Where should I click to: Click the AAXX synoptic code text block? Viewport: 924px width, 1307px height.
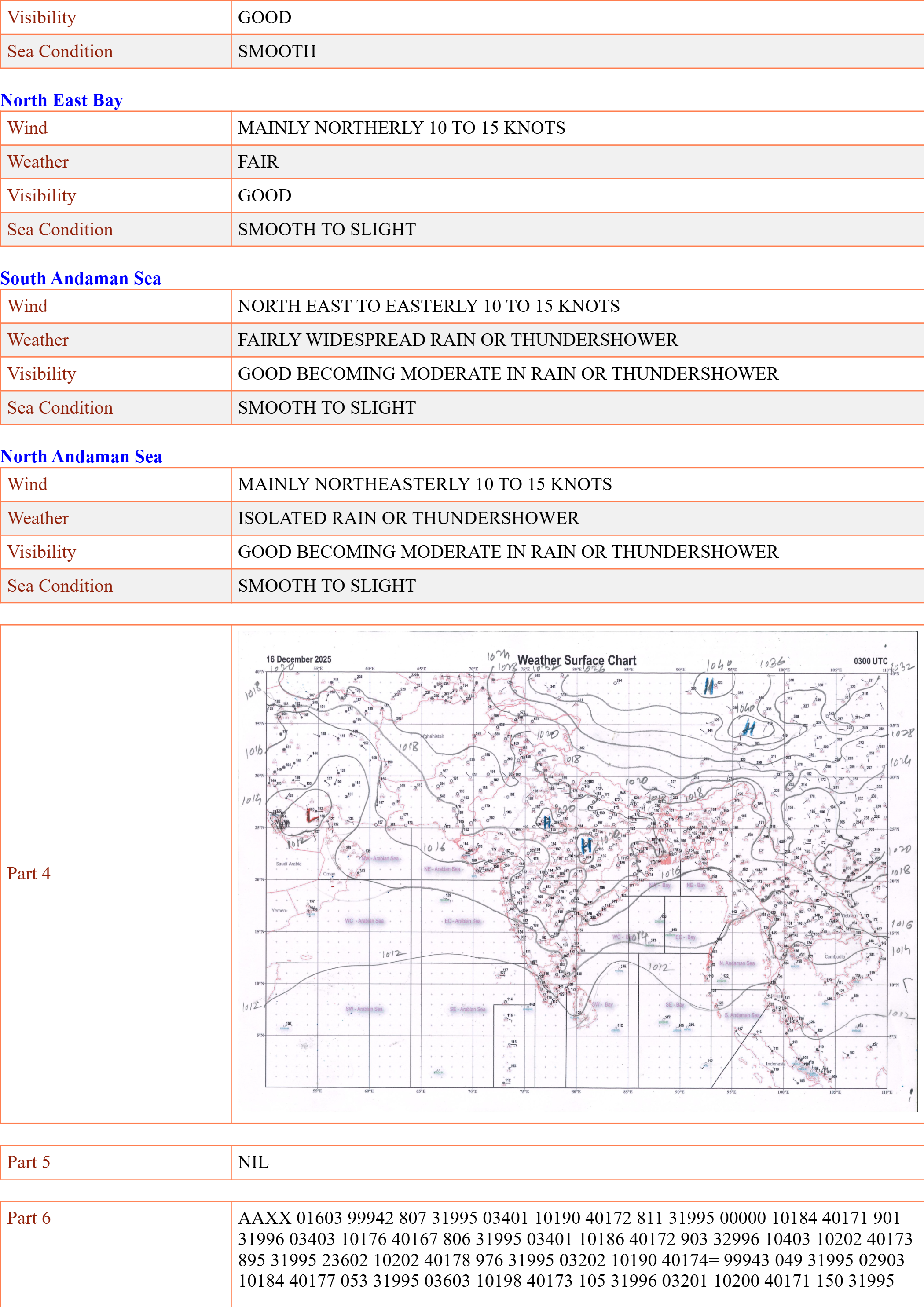pos(575,1249)
